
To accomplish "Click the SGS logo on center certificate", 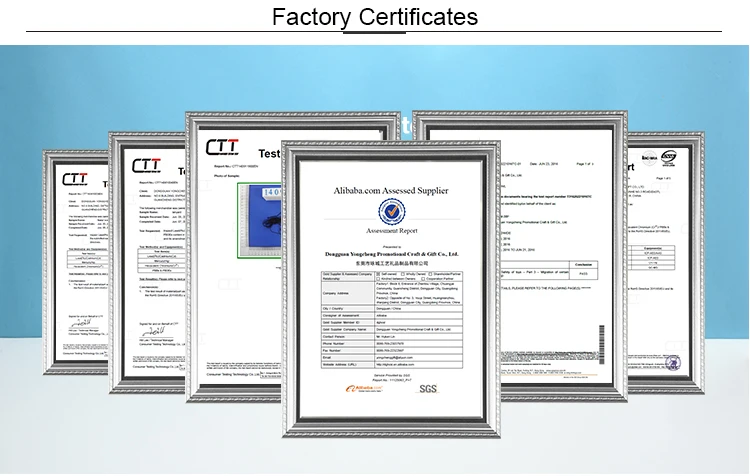I will point(428,388).
